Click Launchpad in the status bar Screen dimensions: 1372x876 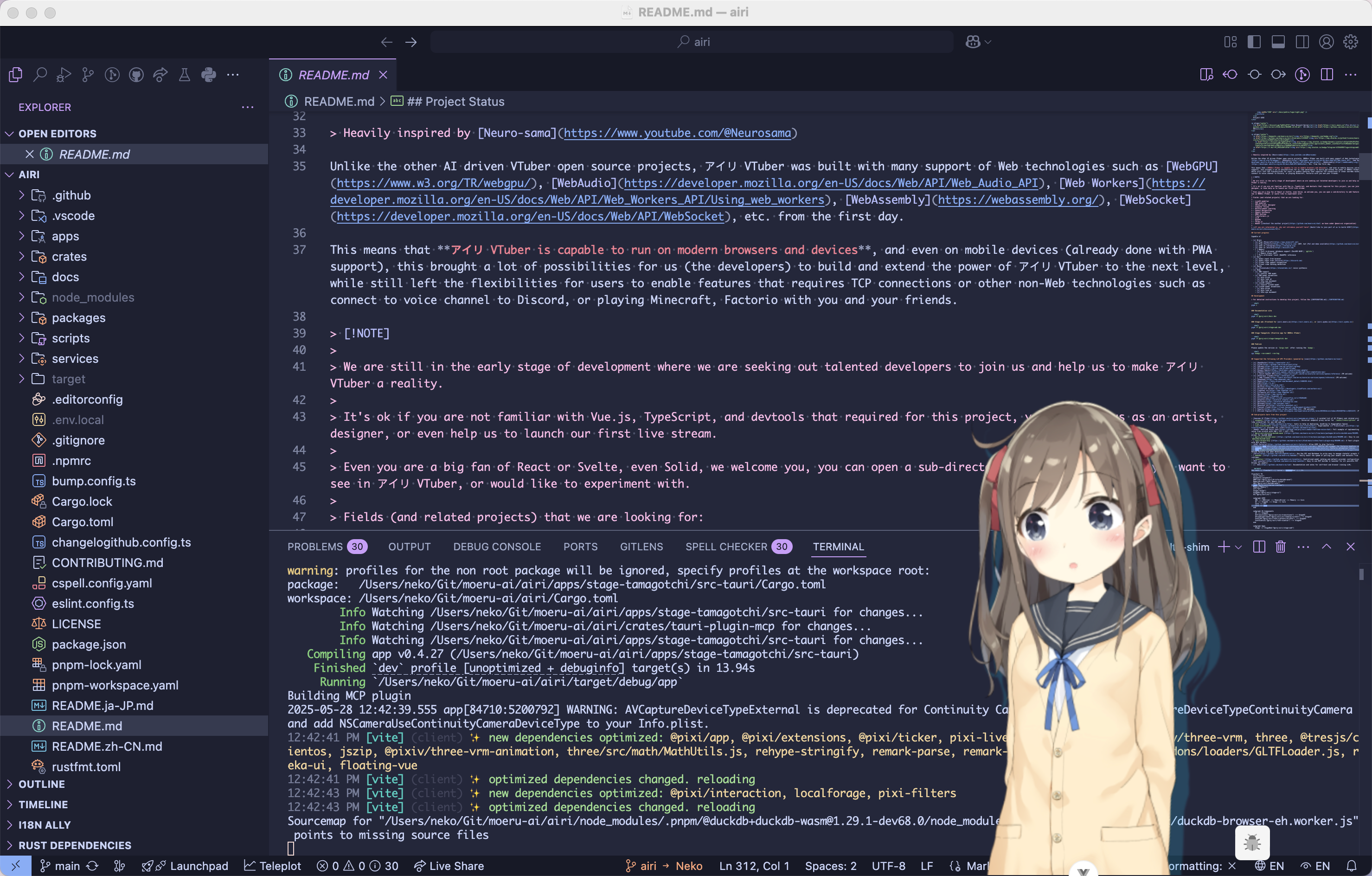click(x=185, y=866)
